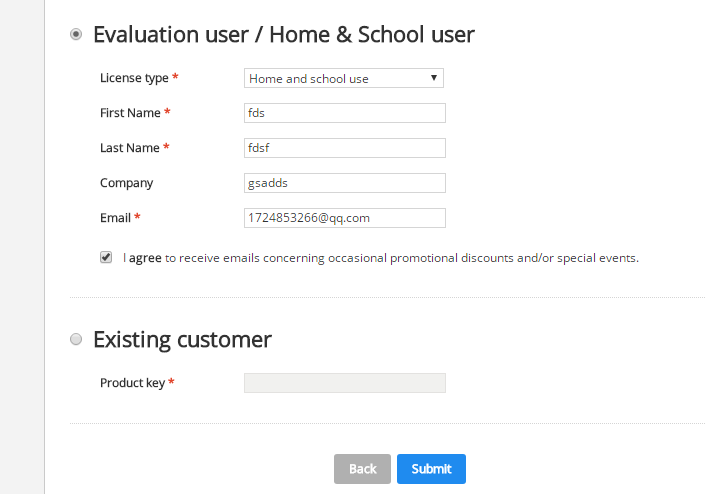Click the Product key label
Screen dimensions: 705x494
[x=133, y=383]
